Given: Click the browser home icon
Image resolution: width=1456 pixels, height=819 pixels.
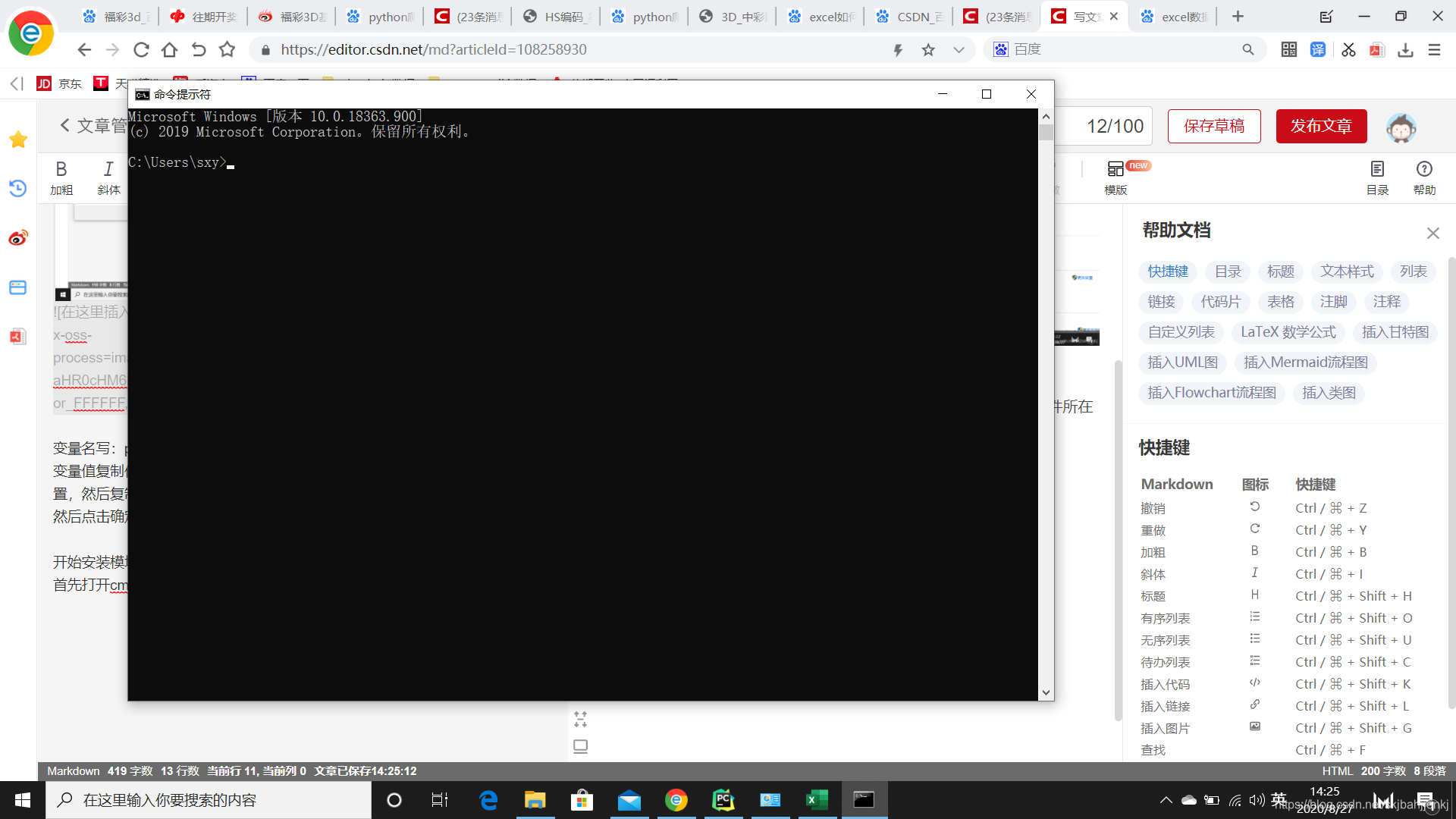Looking at the screenshot, I should 170,50.
